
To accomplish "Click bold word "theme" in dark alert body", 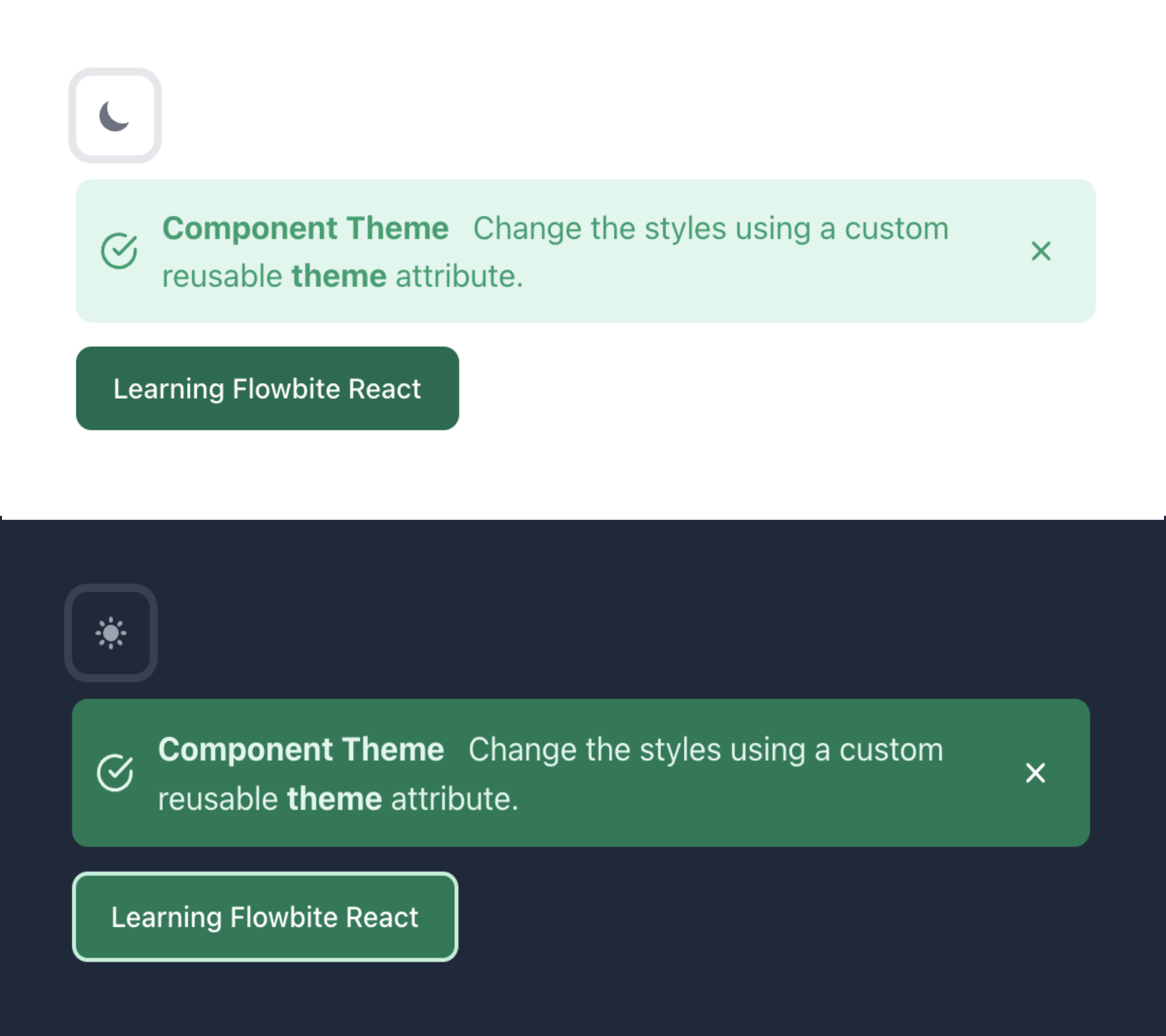I will coord(334,799).
